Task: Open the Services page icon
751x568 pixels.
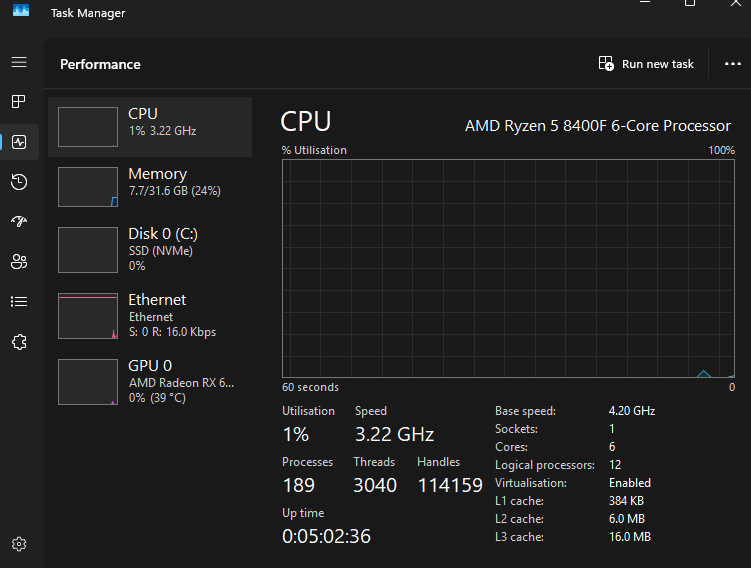Action: pyautogui.click(x=19, y=342)
